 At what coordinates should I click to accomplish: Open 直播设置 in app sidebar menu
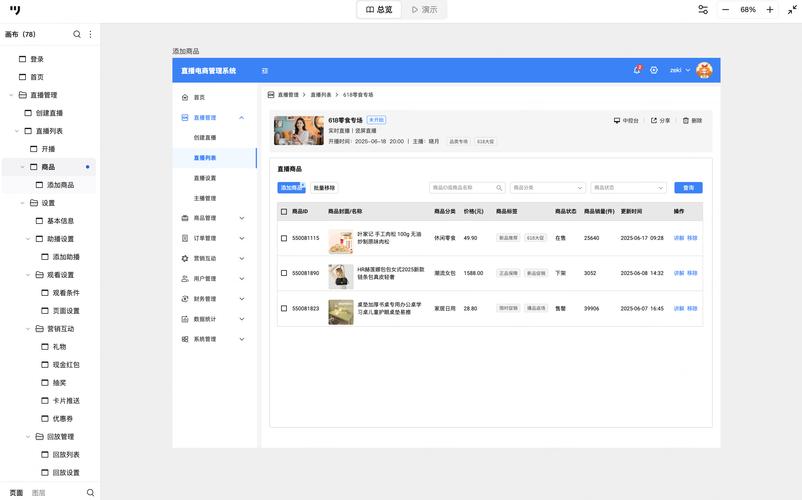click(x=205, y=178)
